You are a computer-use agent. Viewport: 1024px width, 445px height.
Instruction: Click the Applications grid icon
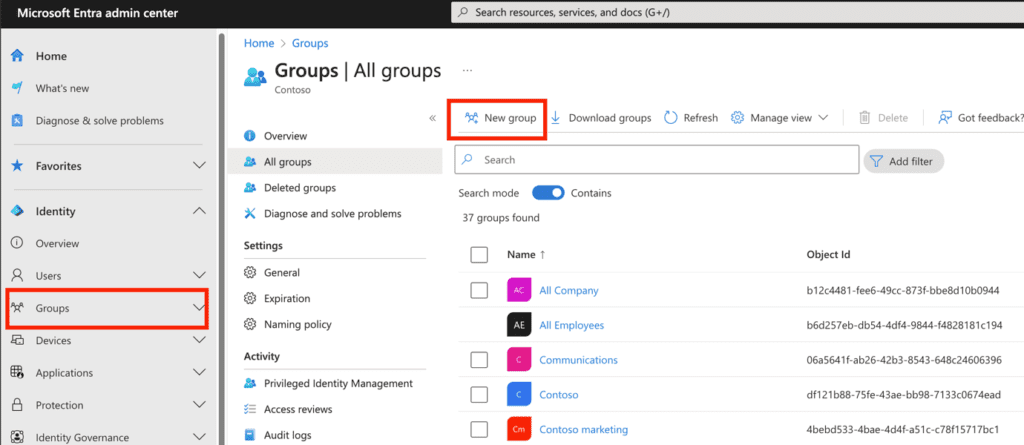coord(18,372)
